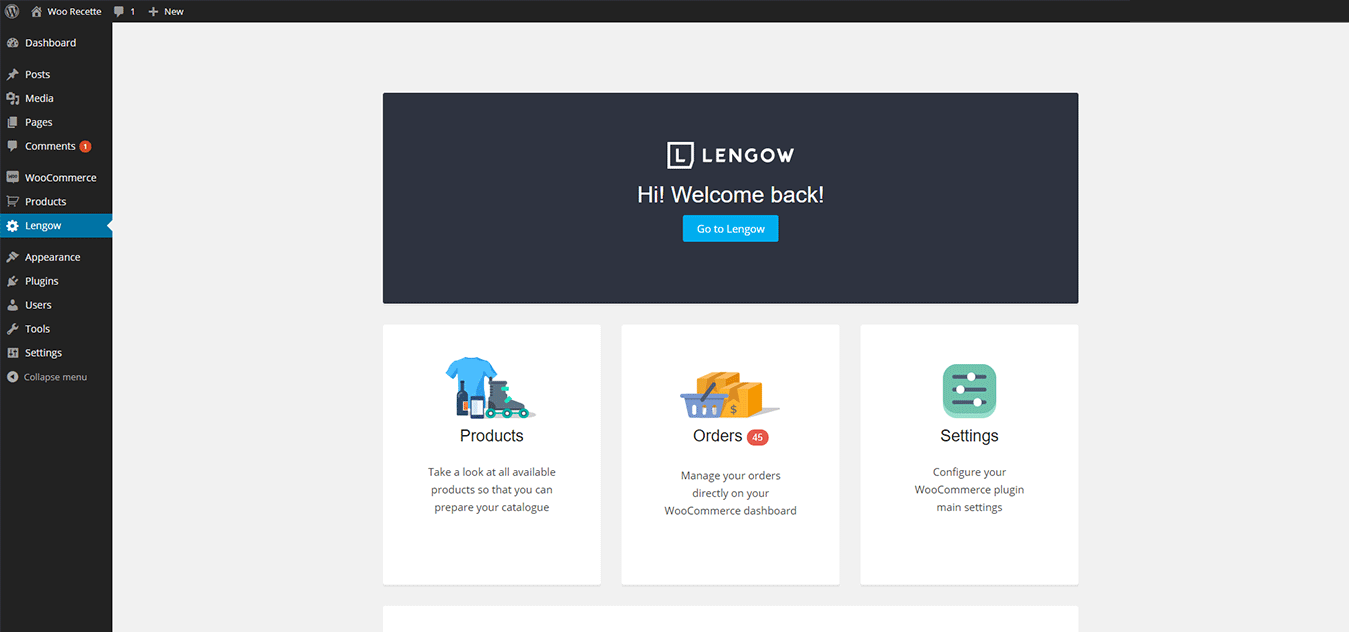1349x632 pixels.
Task: Click the comment count 1 in admin bar
Action: (132, 11)
